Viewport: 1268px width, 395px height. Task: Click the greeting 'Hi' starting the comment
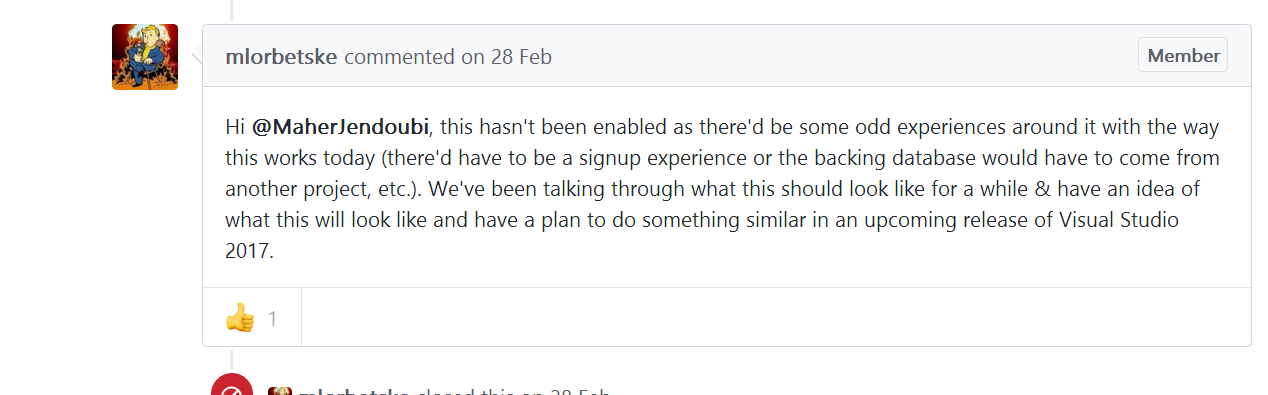tap(235, 128)
